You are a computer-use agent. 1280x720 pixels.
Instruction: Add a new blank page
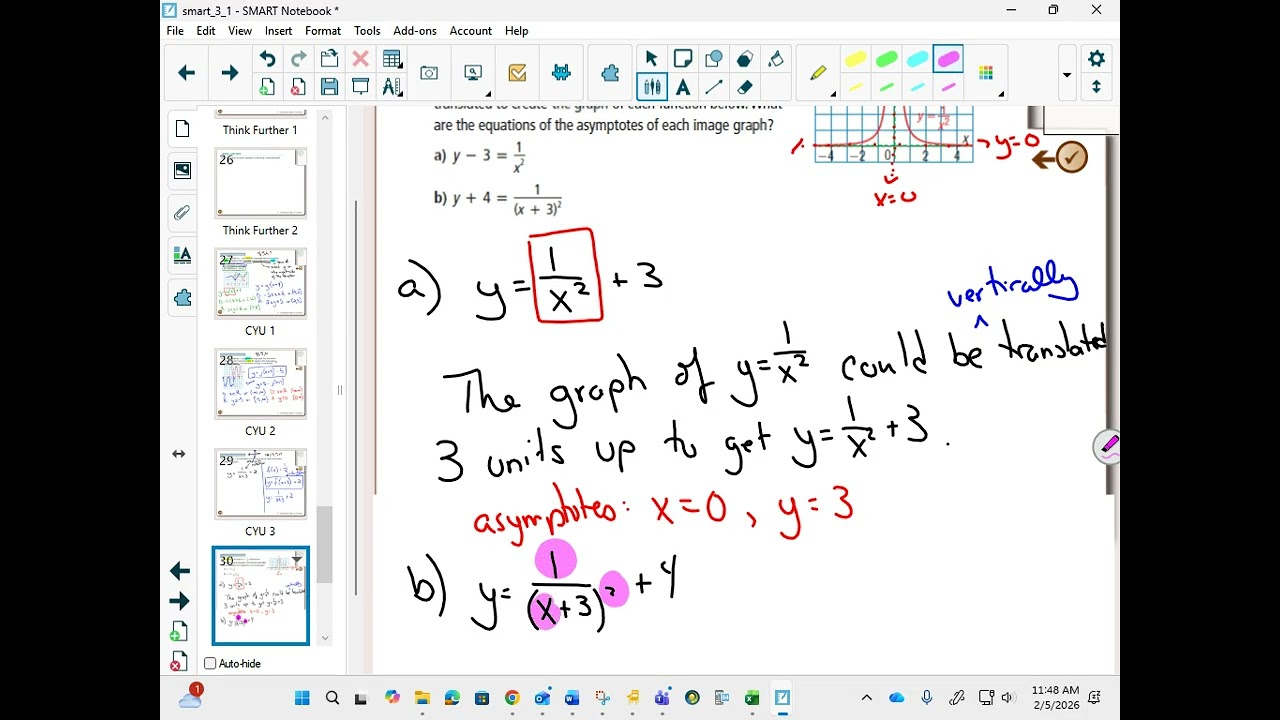[x=267, y=87]
